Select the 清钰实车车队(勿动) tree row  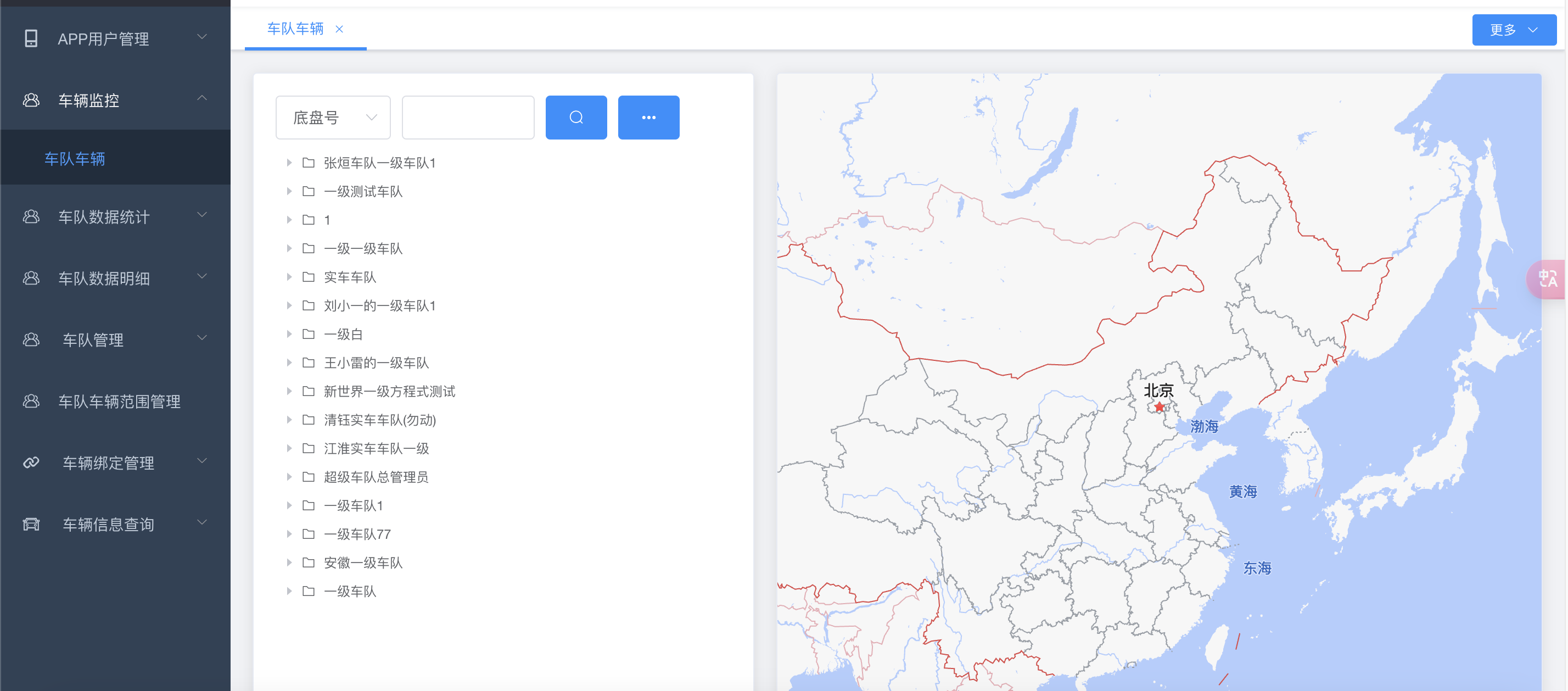503,420
